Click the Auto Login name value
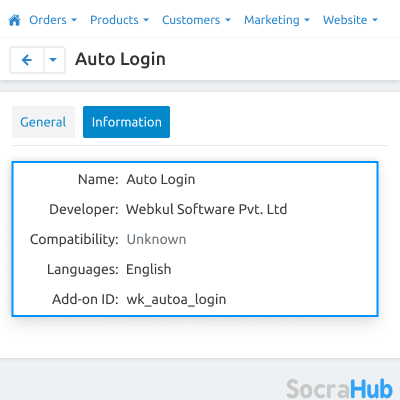This screenshot has width=400, height=400. pos(161,180)
